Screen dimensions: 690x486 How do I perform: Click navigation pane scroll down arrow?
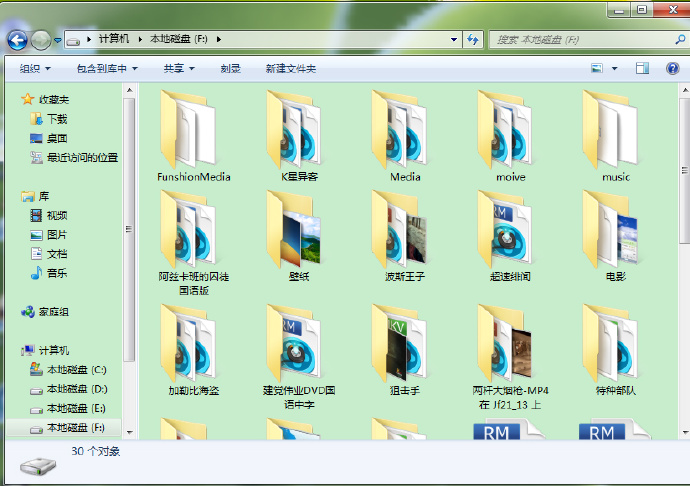[x=129, y=432]
